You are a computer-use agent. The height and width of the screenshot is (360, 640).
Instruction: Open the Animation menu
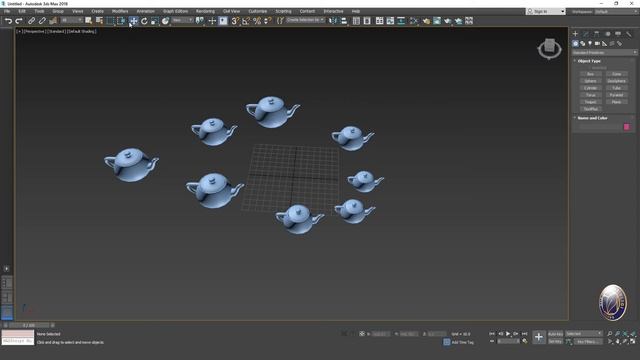146,11
